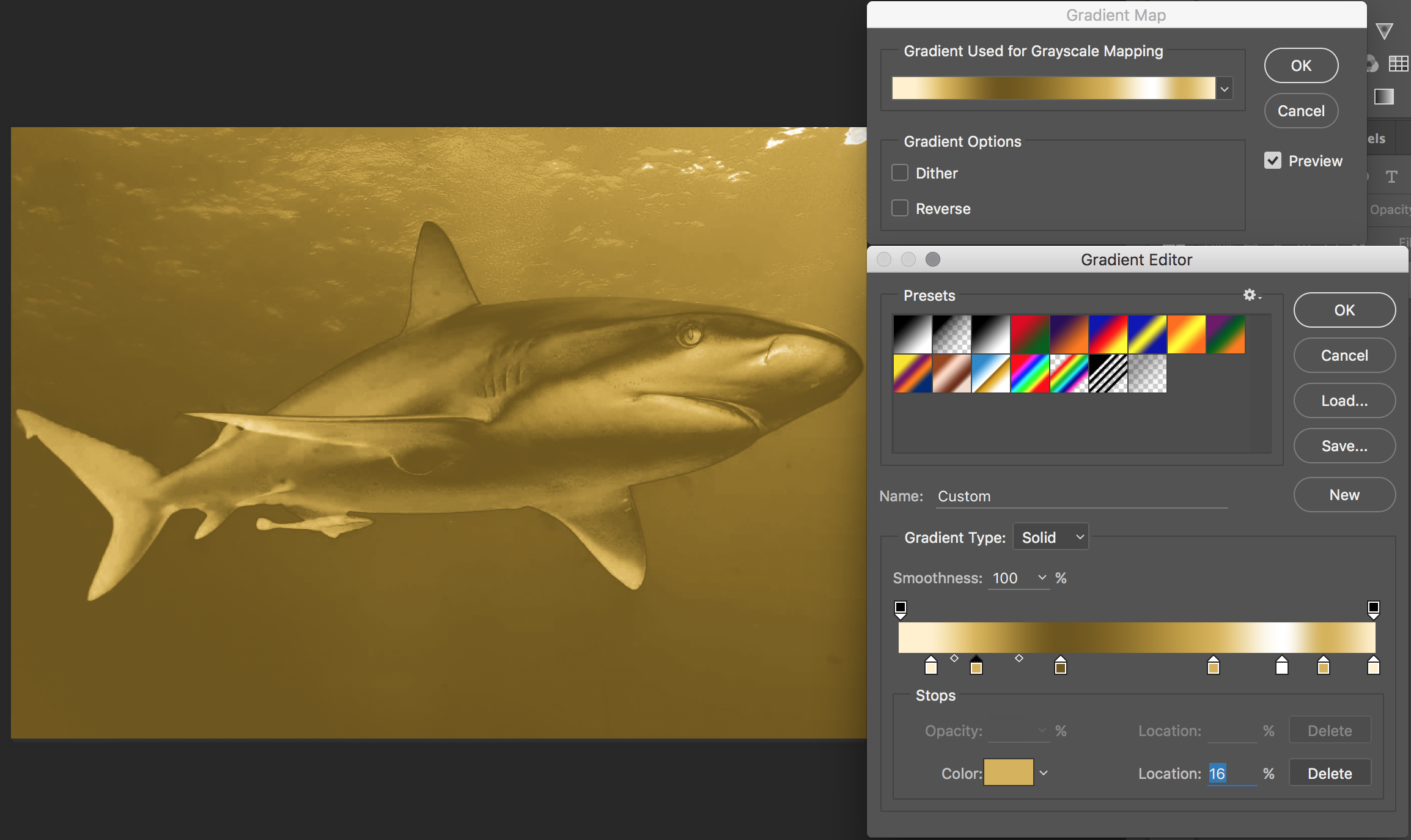Select the left opacity stop above gradient
The width and height of the screenshot is (1411, 840).
[901, 610]
